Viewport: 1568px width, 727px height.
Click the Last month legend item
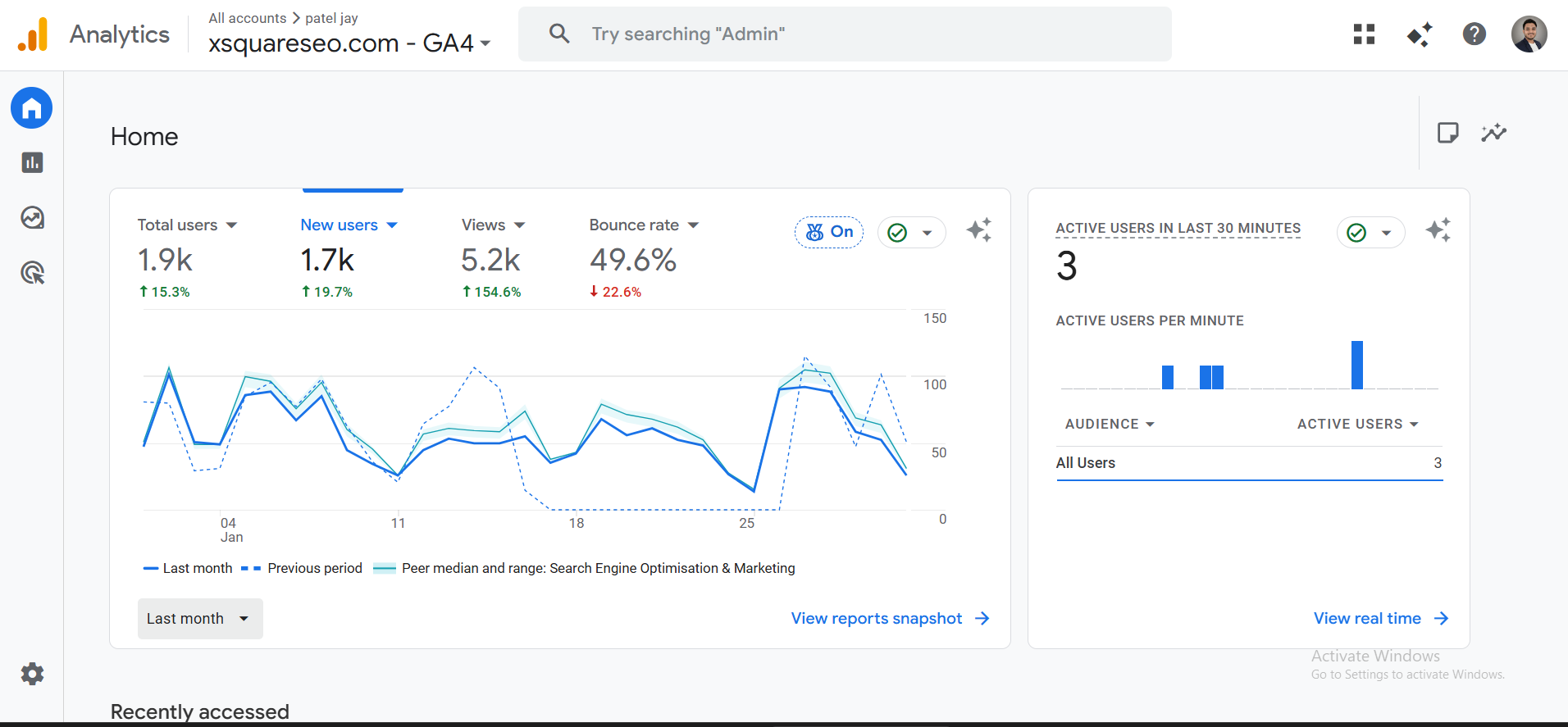click(x=188, y=568)
